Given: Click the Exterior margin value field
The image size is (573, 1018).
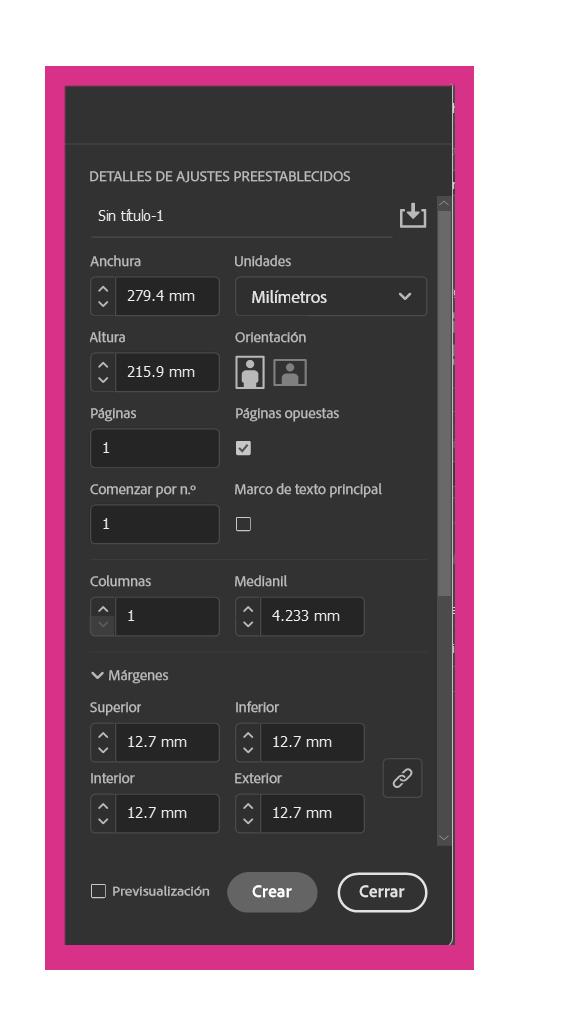Looking at the screenshot, I should click(x=312, y=813).
